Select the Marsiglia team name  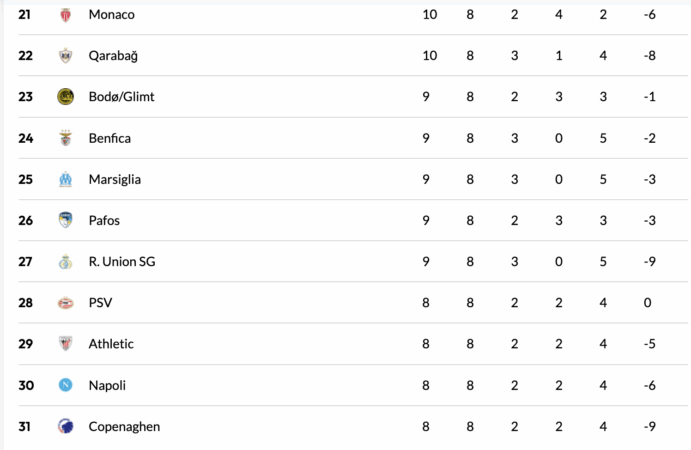pyautogui.click(x=115, y=179)
